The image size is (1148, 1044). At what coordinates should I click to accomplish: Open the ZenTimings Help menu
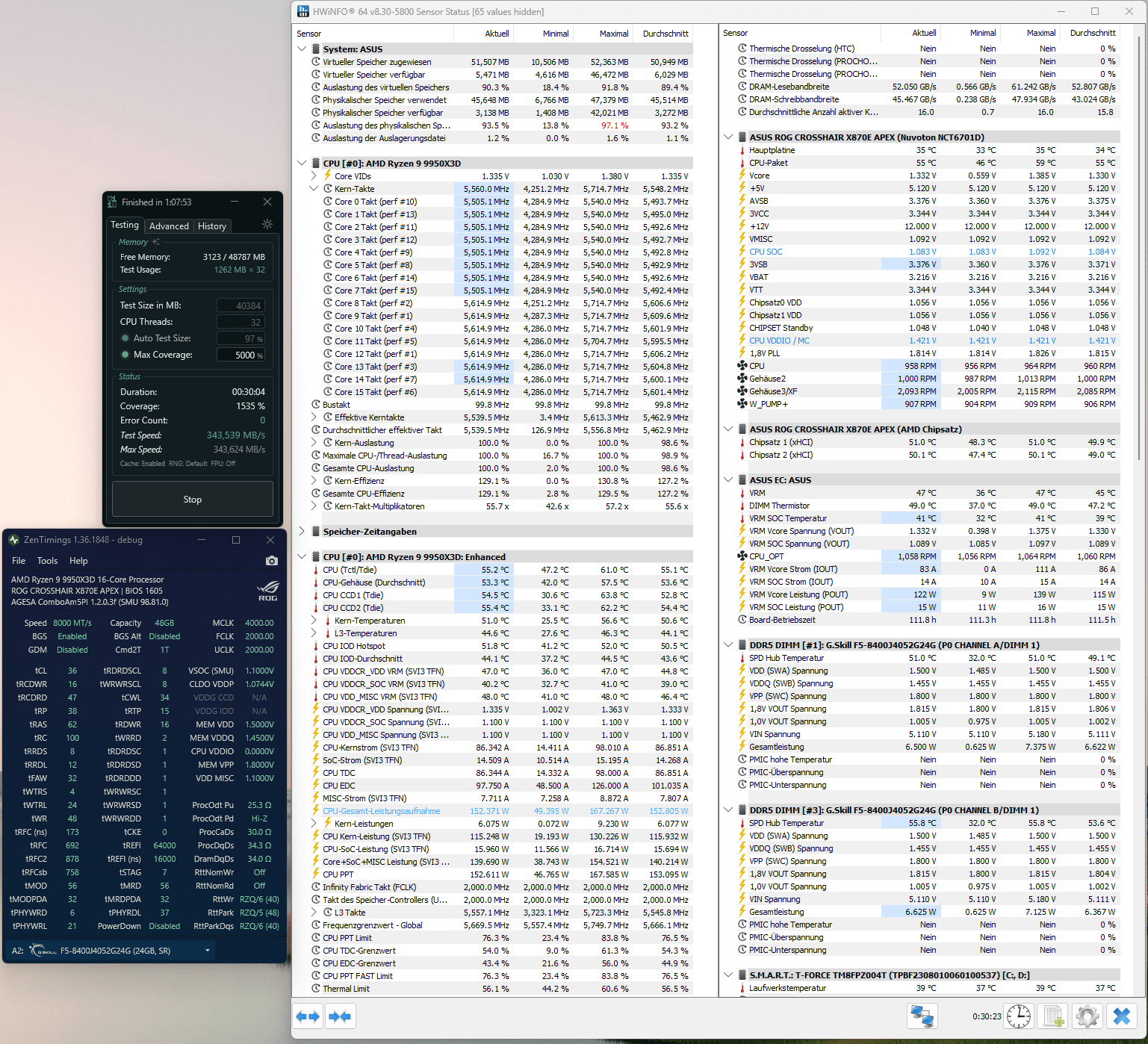(78, 561)
